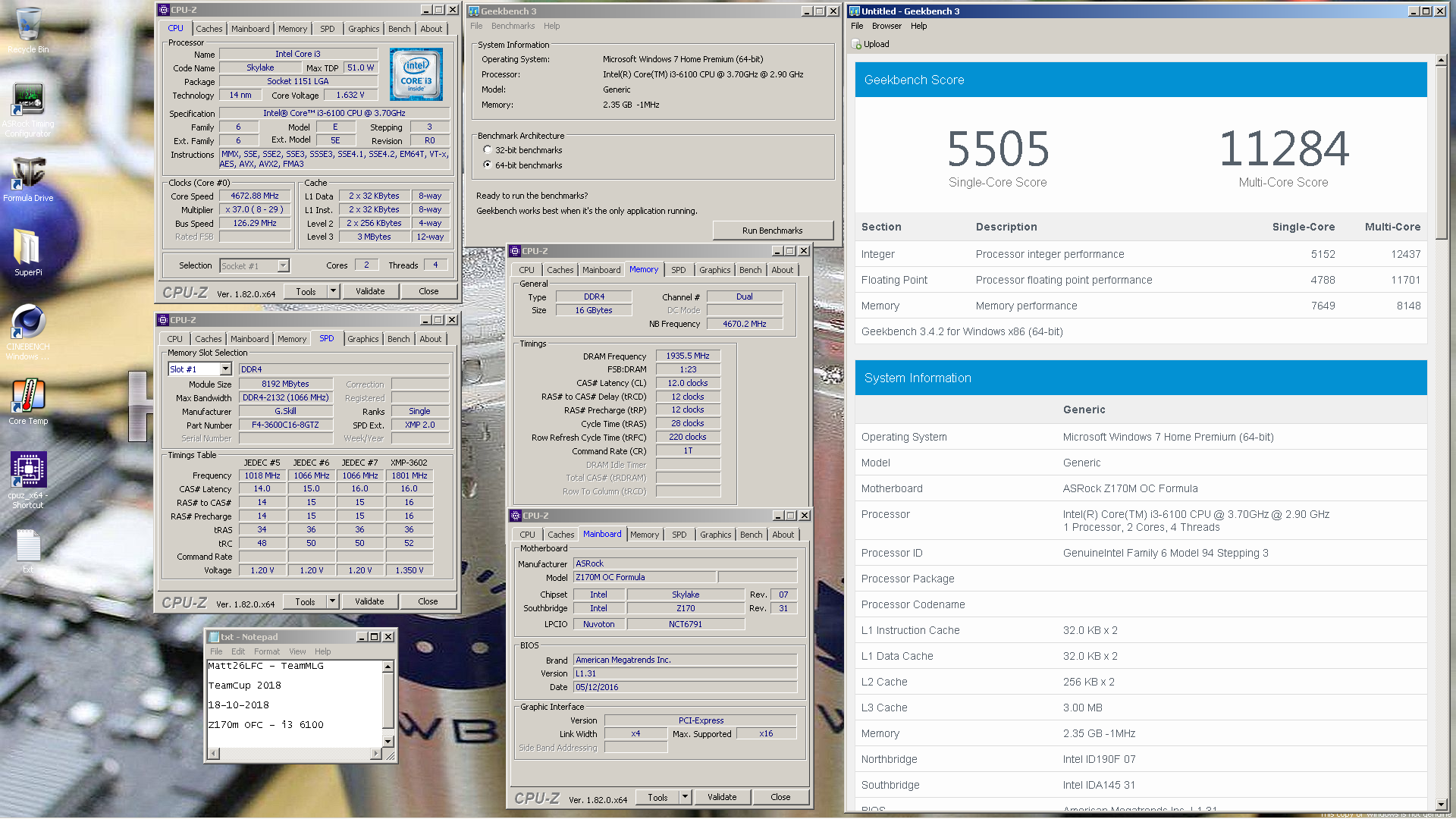This screenshot has width=1456, height=819.
Task: Select 64-bit benchmarks radio button
Action: [488, 165]
